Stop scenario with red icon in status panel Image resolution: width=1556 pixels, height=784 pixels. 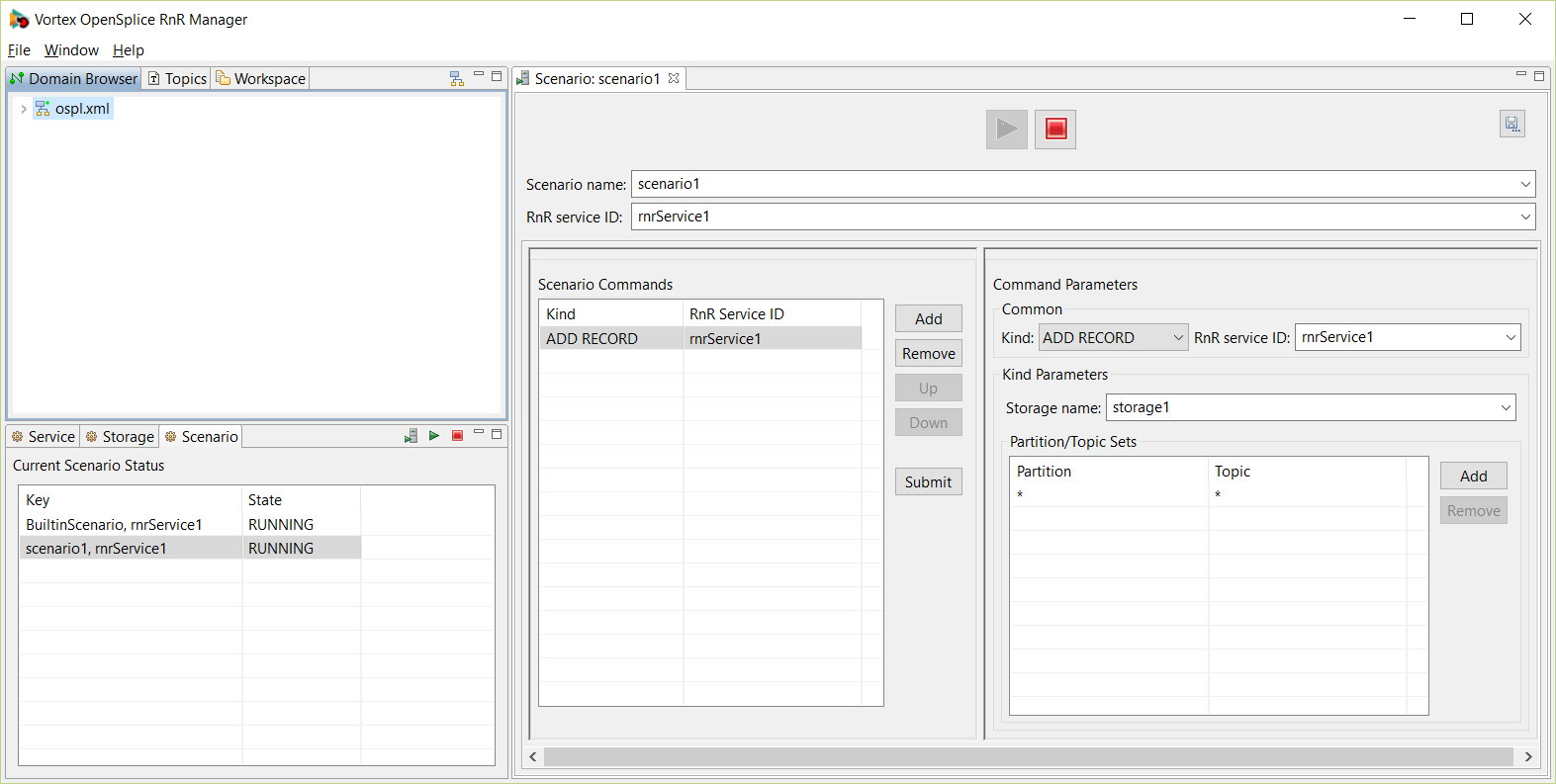[x=457, y=436]
